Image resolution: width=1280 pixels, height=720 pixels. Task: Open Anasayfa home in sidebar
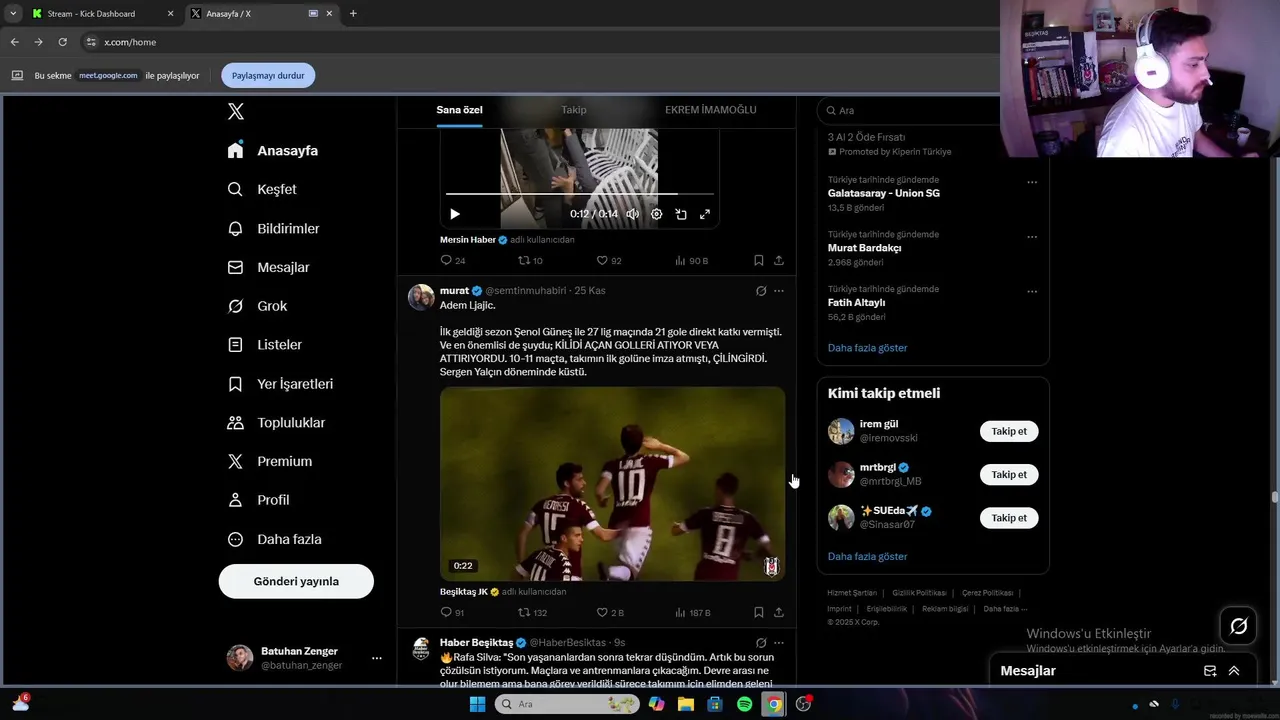[272, 150]
